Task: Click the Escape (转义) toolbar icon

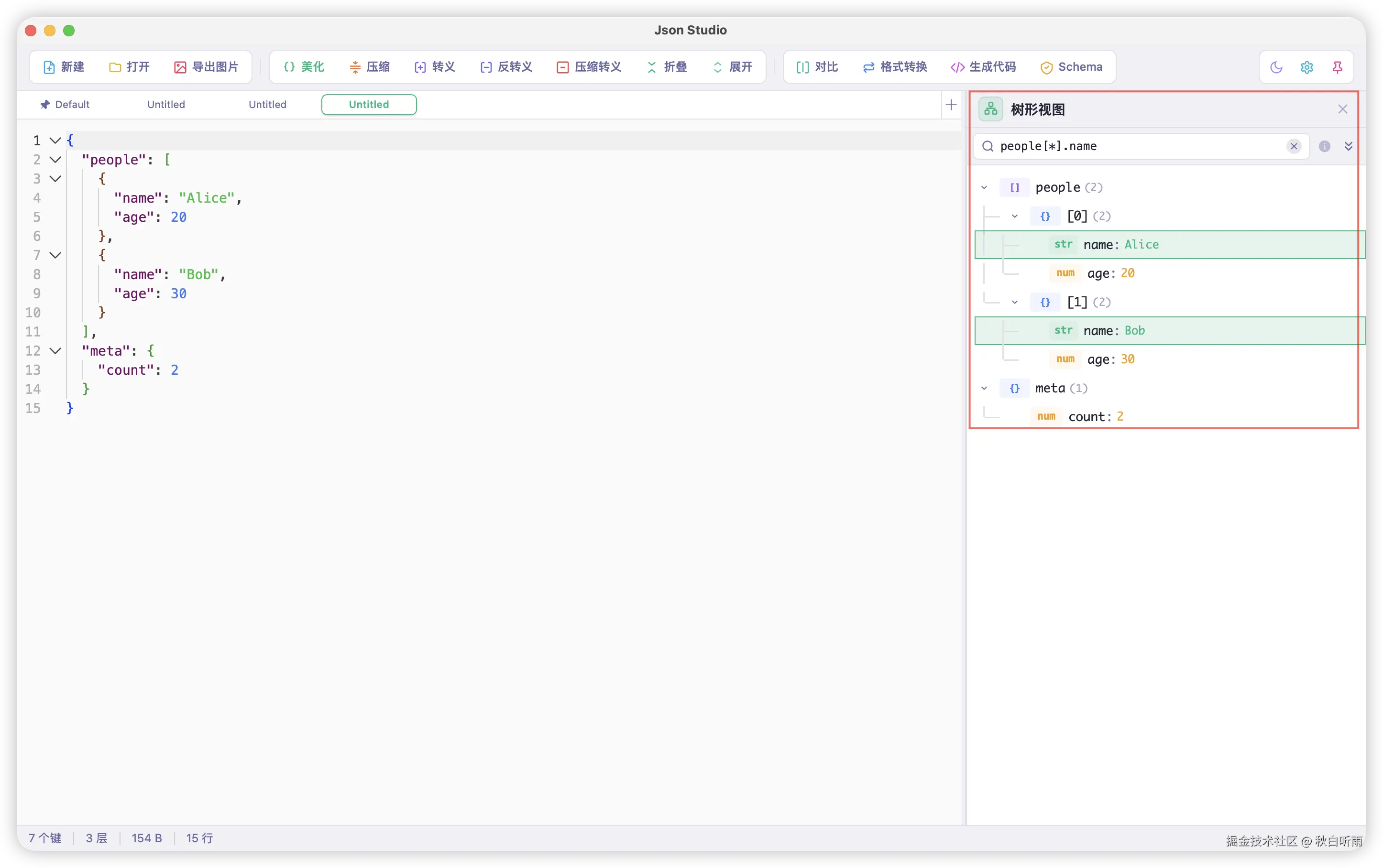Action: [420, 67]
